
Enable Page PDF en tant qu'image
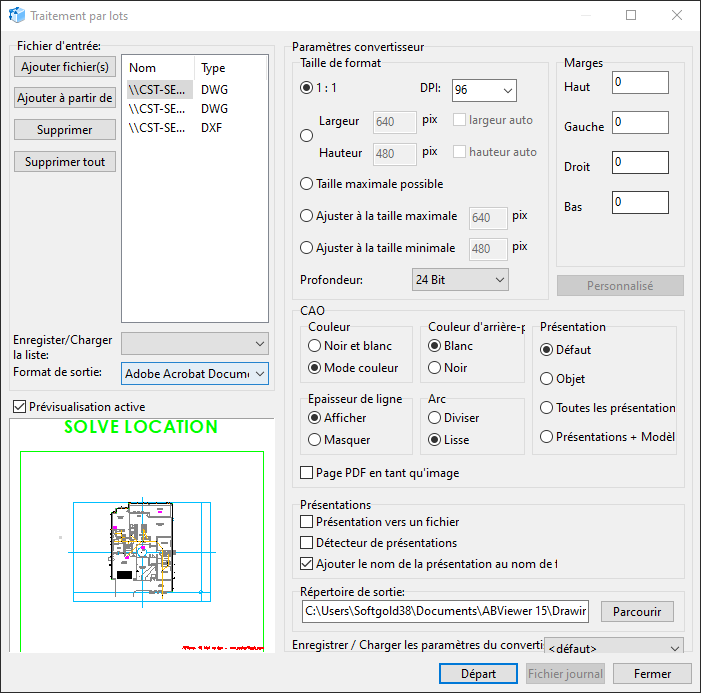307,473
